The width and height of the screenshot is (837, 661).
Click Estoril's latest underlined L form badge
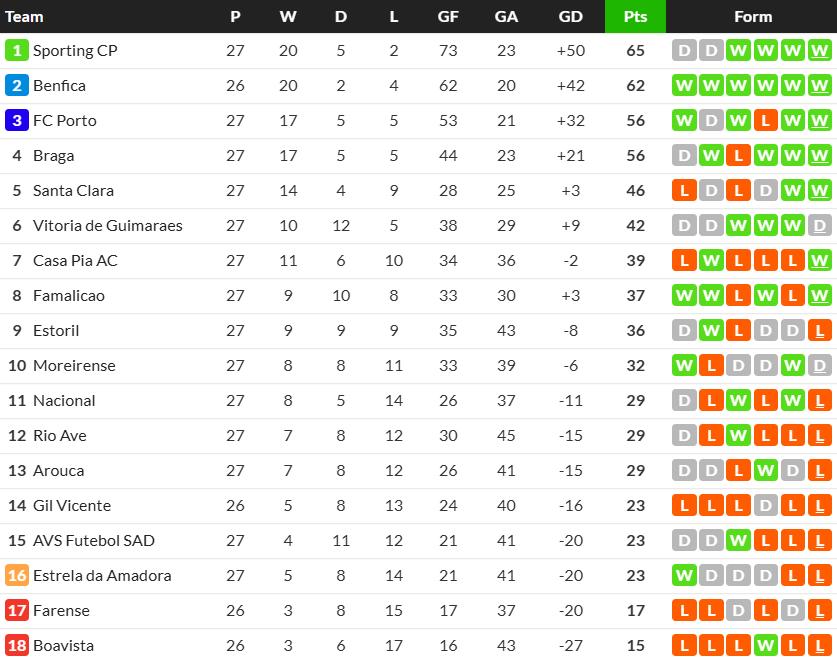pos(819,330)
